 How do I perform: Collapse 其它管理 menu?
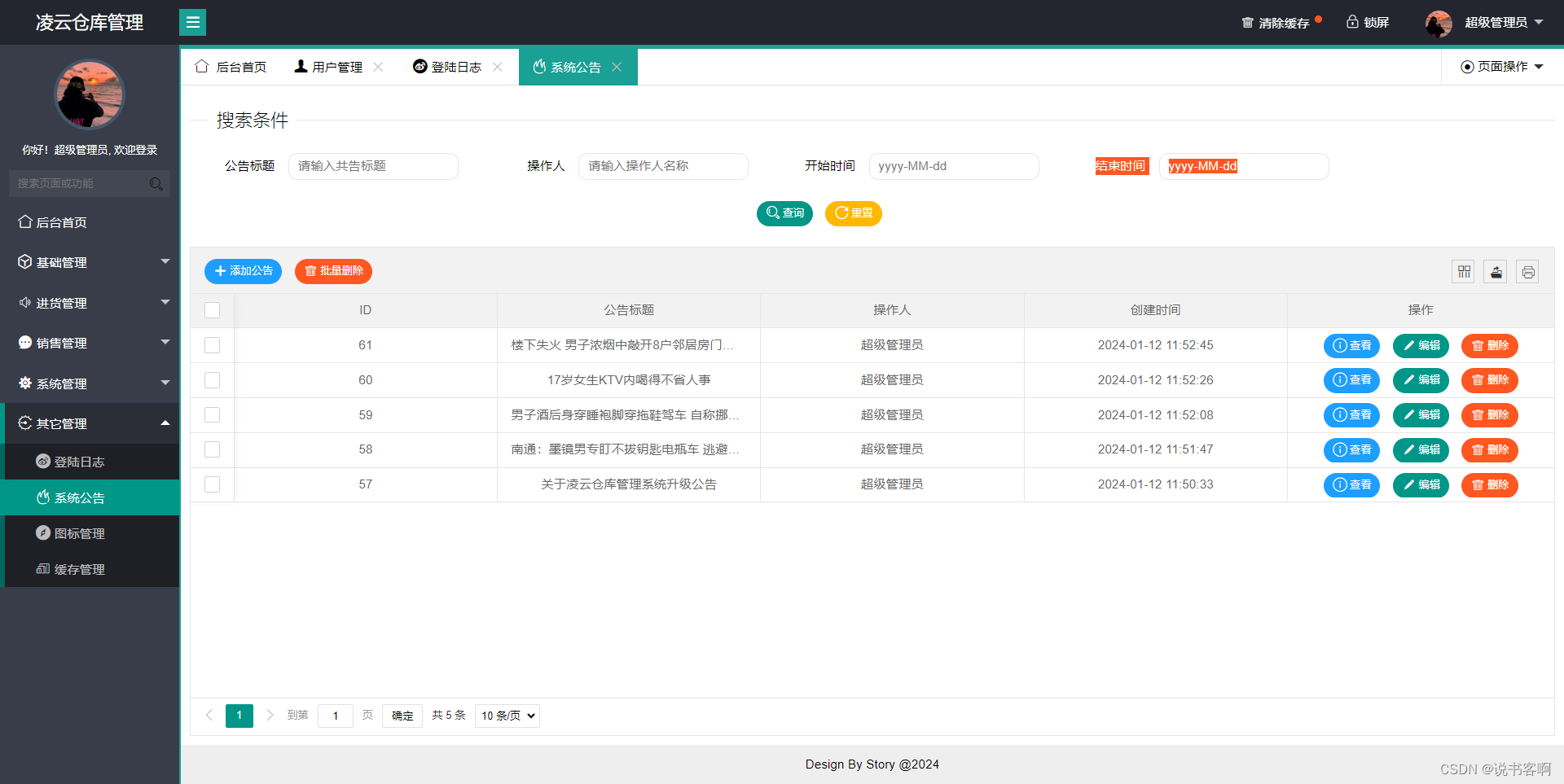click(90, 423)
